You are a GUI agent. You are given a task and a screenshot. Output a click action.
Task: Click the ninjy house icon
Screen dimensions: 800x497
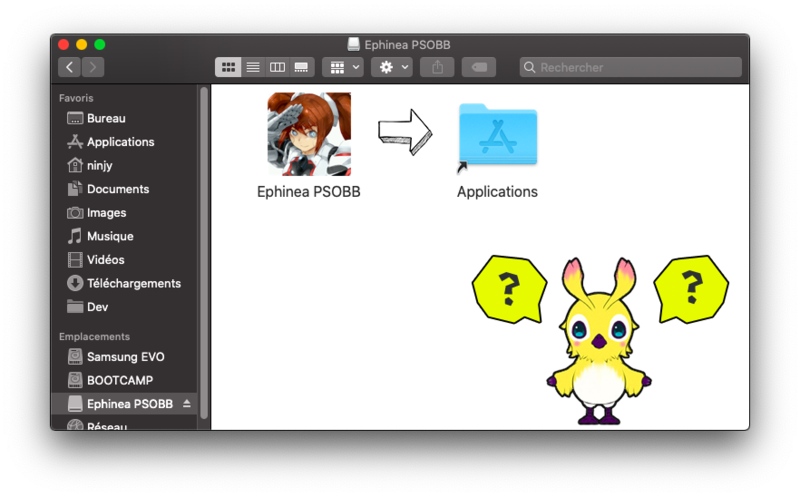pyautogui.click(x=75, y=165)
